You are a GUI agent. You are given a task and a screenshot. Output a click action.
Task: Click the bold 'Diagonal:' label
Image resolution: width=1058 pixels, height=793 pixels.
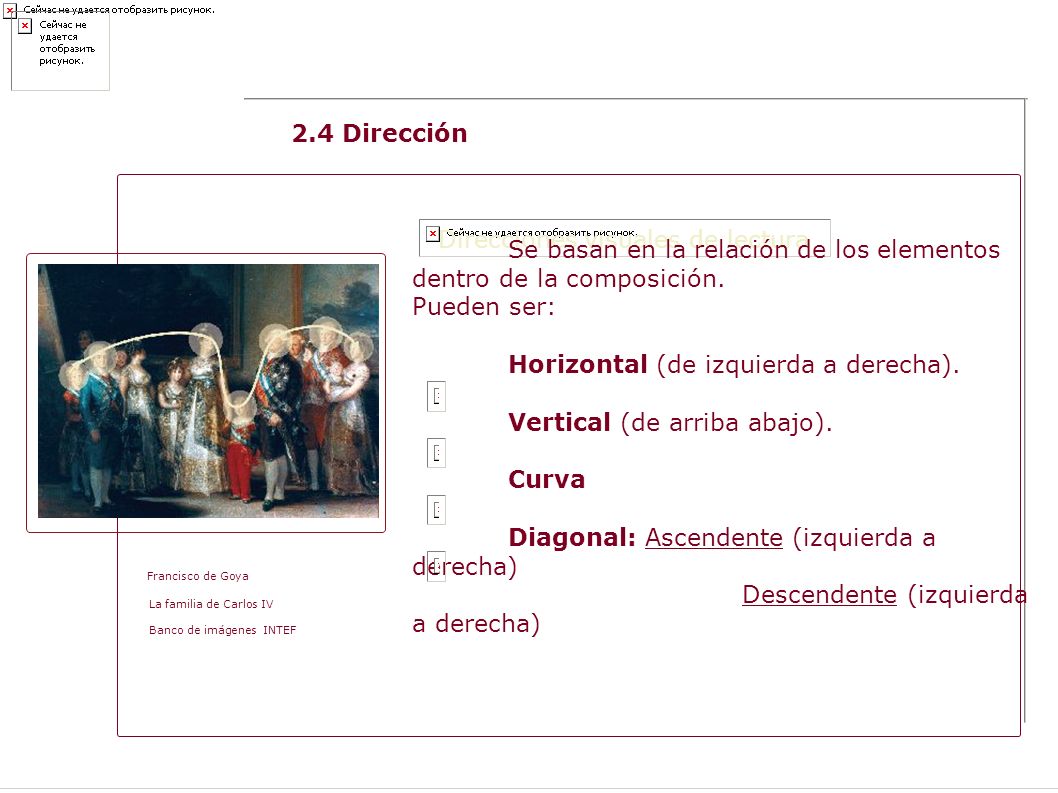[572, 538]
